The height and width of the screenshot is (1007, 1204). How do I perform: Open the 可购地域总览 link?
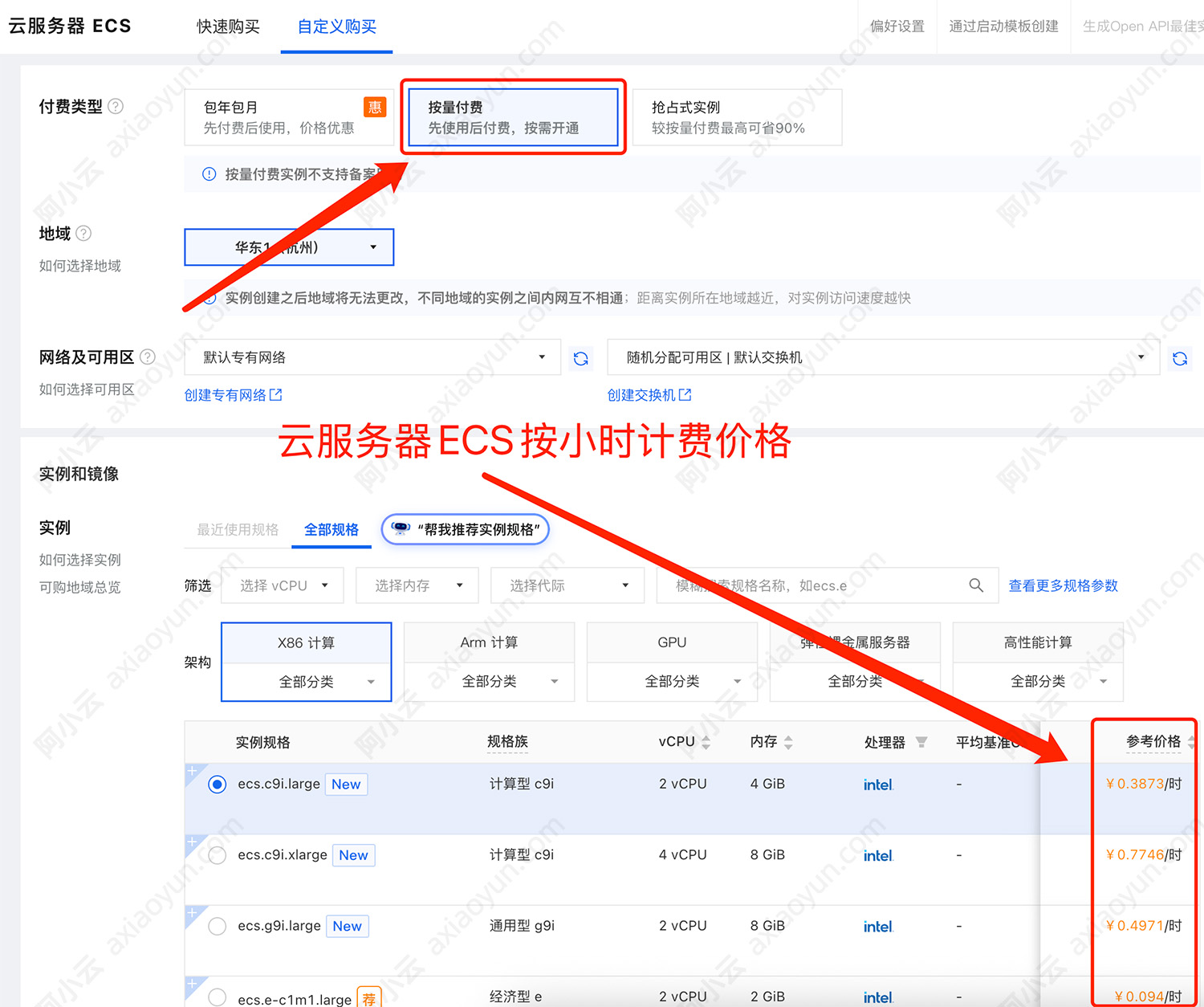click(80, 587)
